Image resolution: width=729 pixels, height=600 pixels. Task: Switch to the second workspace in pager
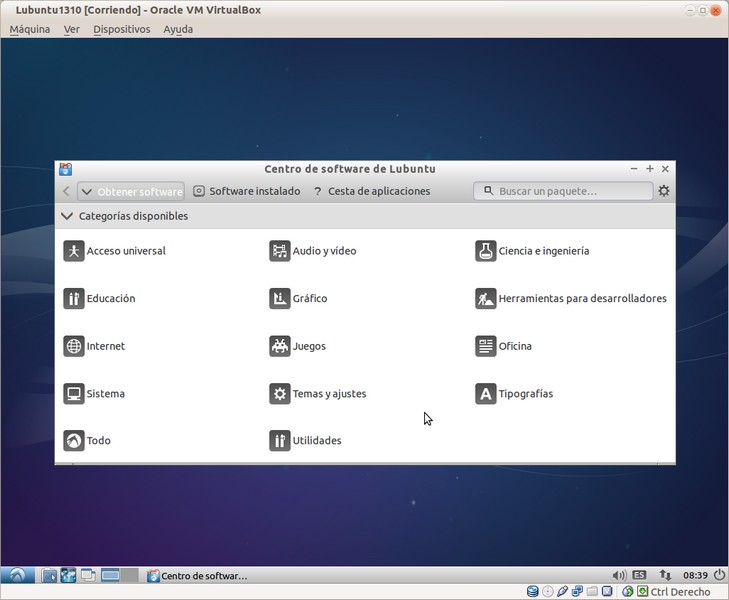coord(129,576)
